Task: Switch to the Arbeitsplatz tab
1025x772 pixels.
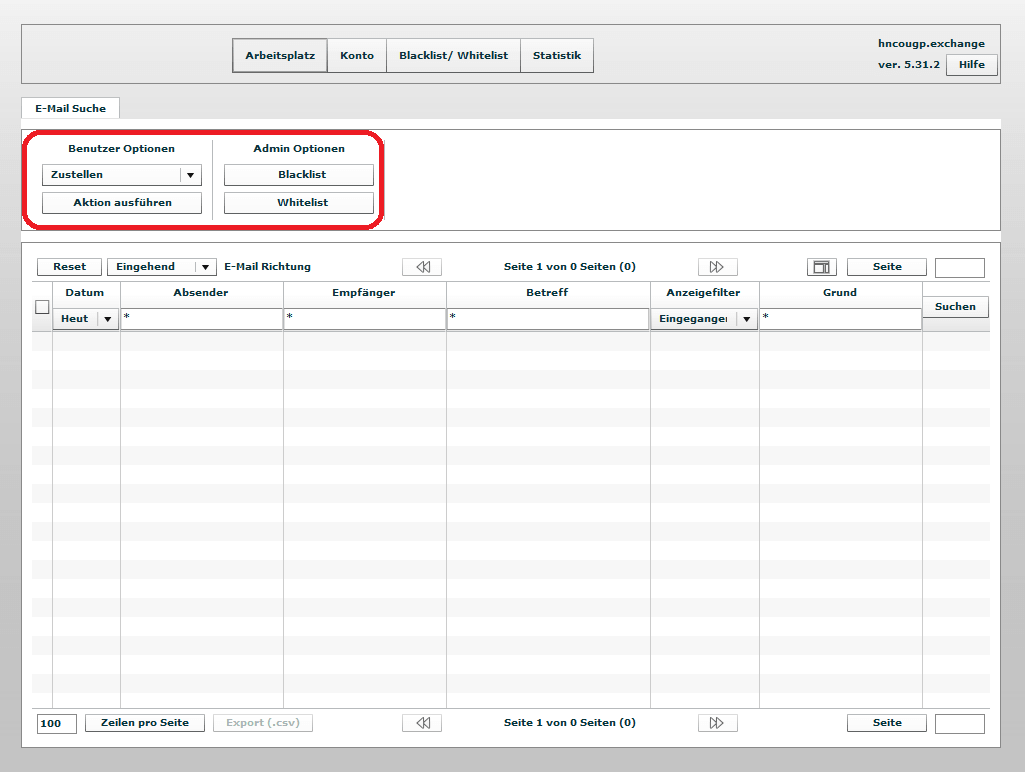Action: tap(280, 56)
